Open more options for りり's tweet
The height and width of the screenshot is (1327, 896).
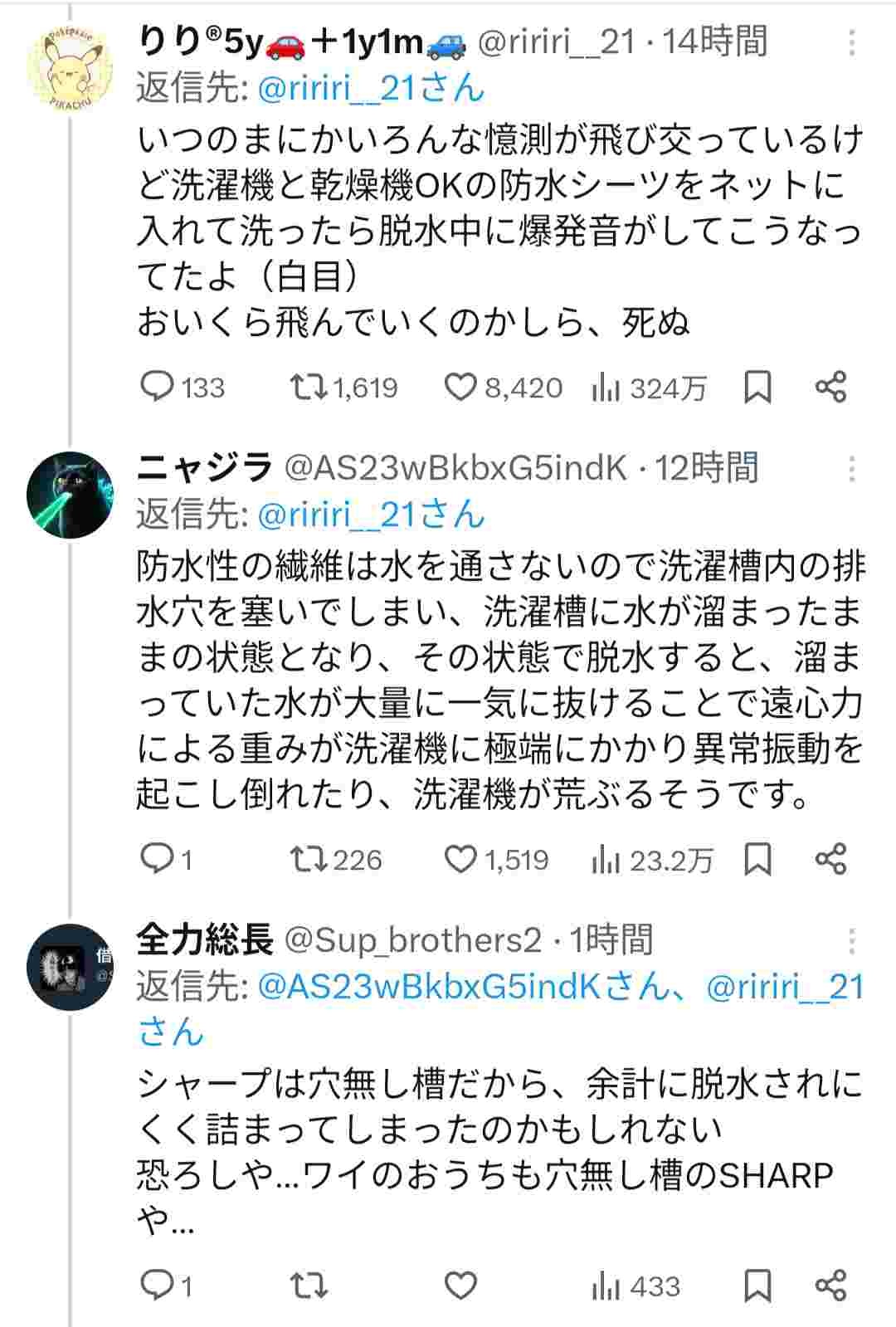pyautogui.click(x=852, y=43)
